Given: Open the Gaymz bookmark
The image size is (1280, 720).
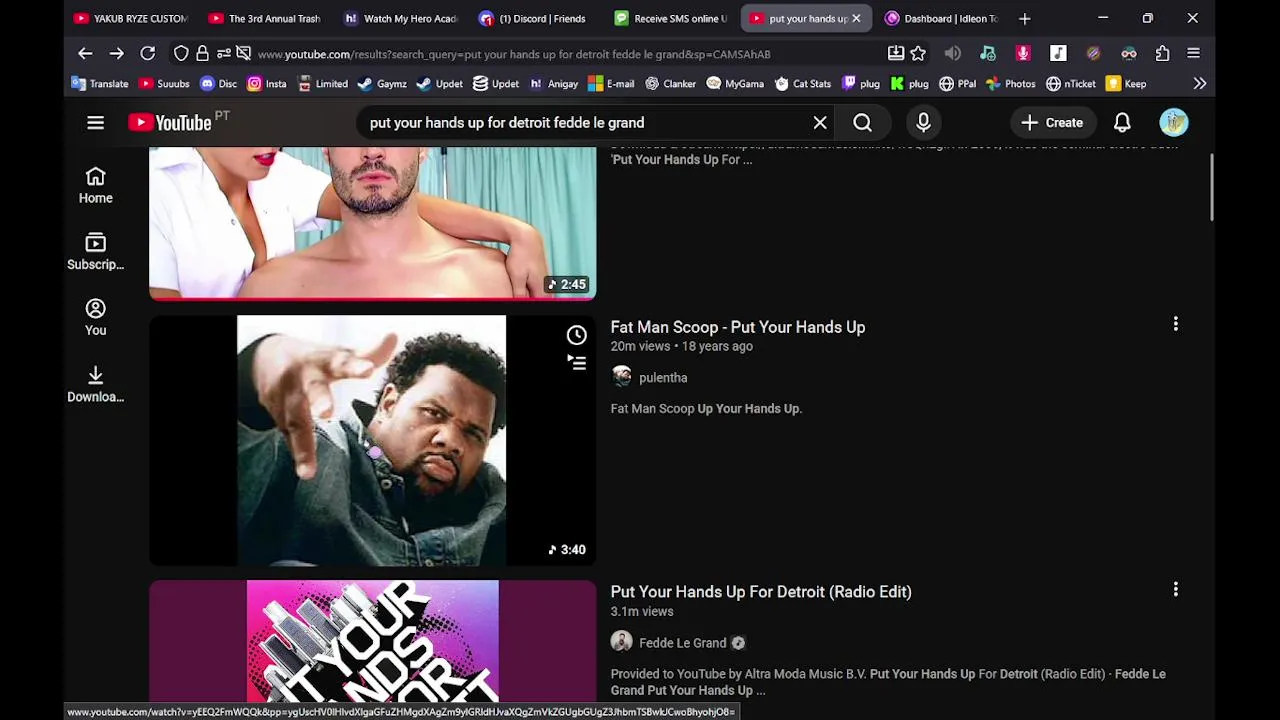Looking at the screenshot, I should (x=382, y=84).
